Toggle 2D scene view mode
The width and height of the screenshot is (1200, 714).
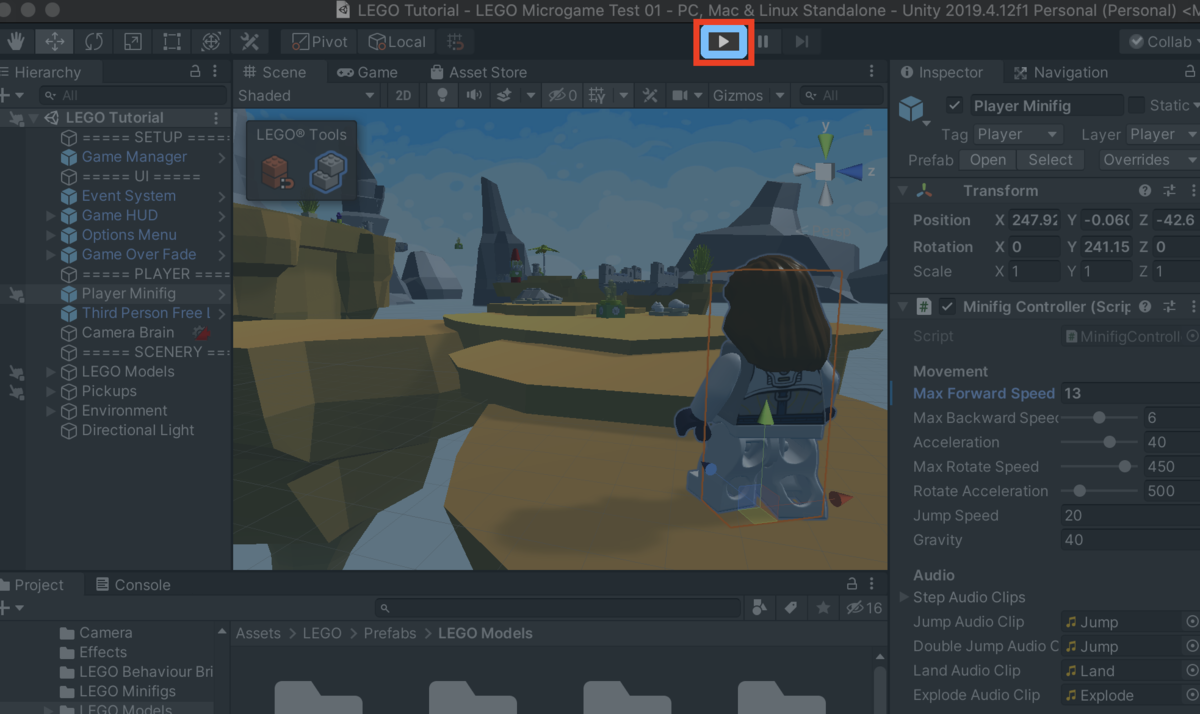(403, 96)
